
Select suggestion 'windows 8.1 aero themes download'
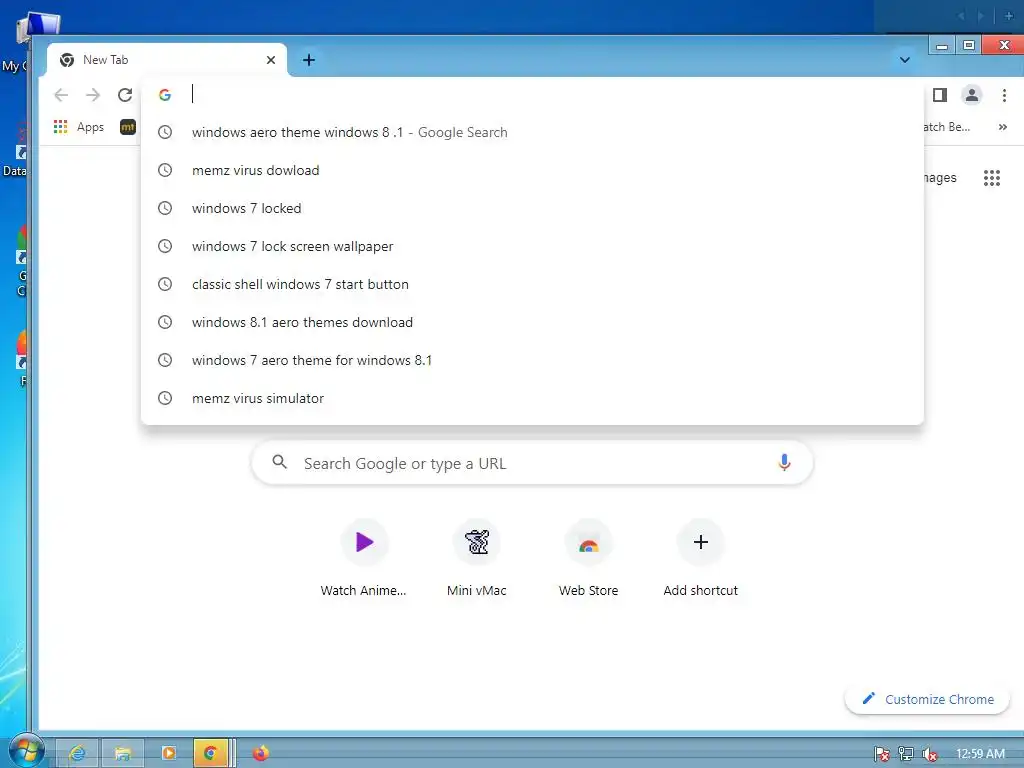pyautogui.click(x=532, y=322)
